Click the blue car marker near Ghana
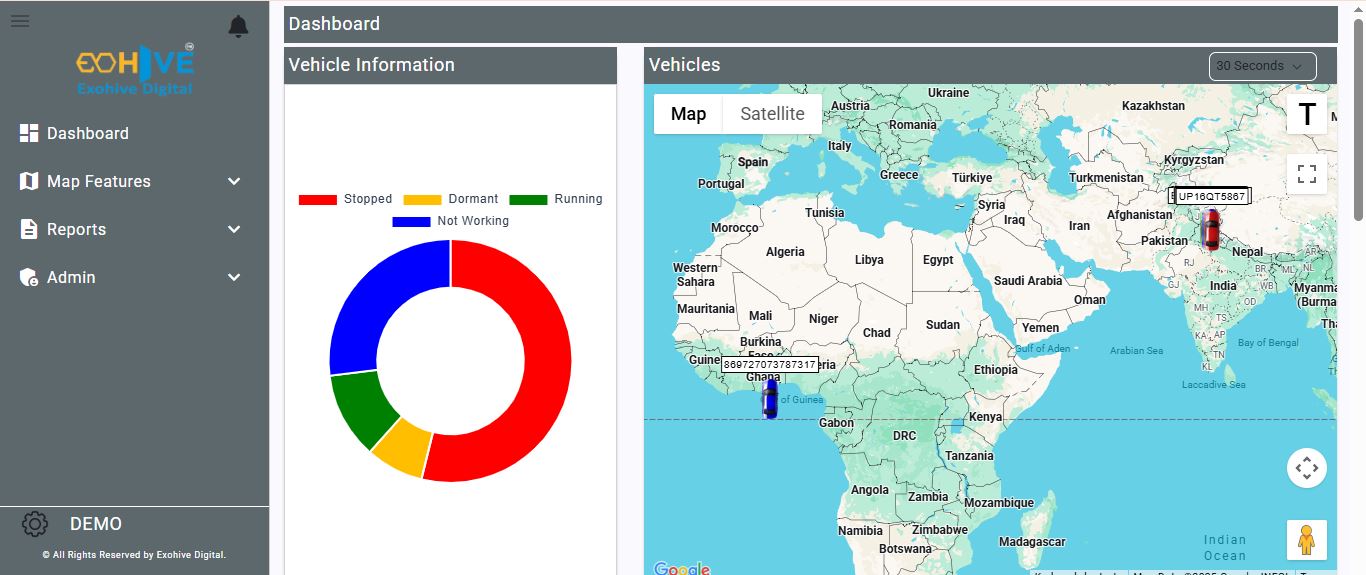1366x575 pixels. coord(769,398)
